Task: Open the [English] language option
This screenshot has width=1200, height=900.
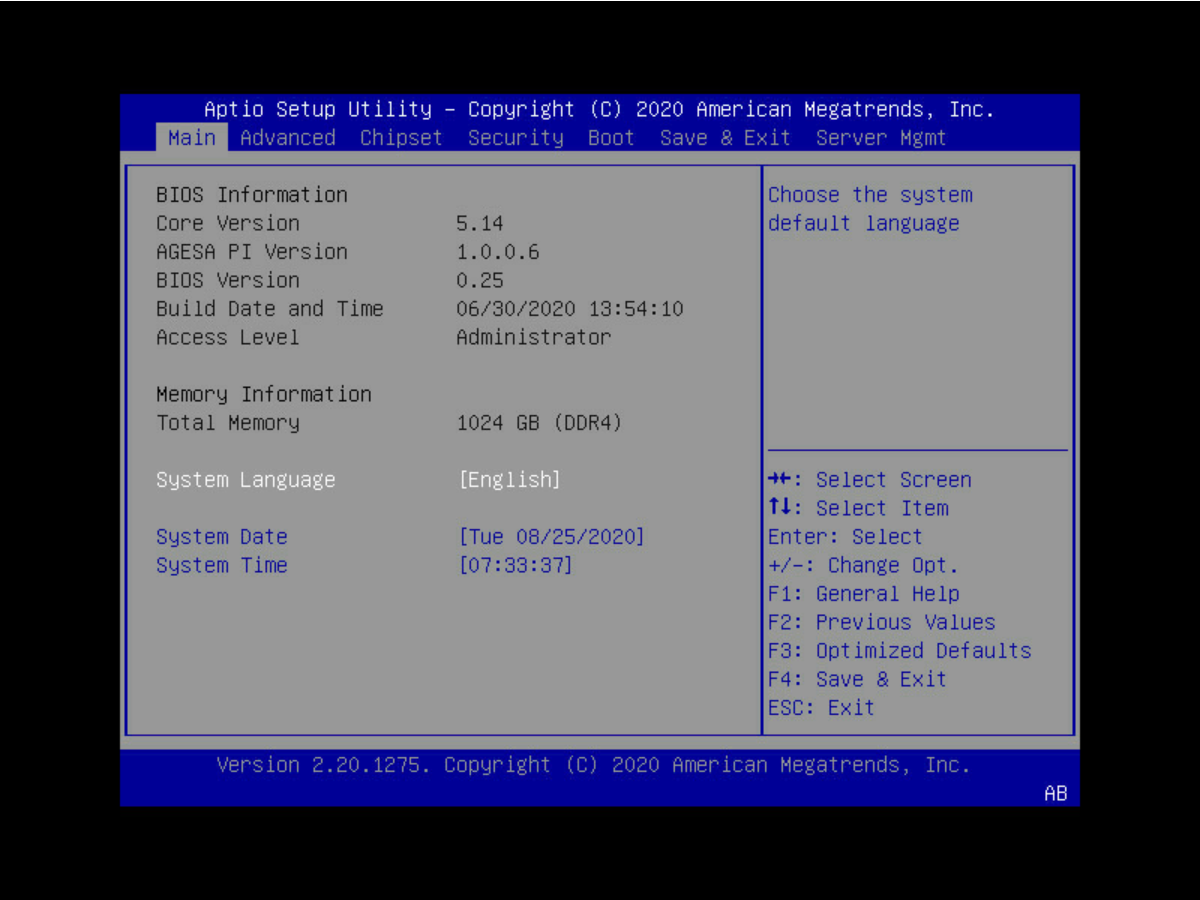Action: point(510,480)
